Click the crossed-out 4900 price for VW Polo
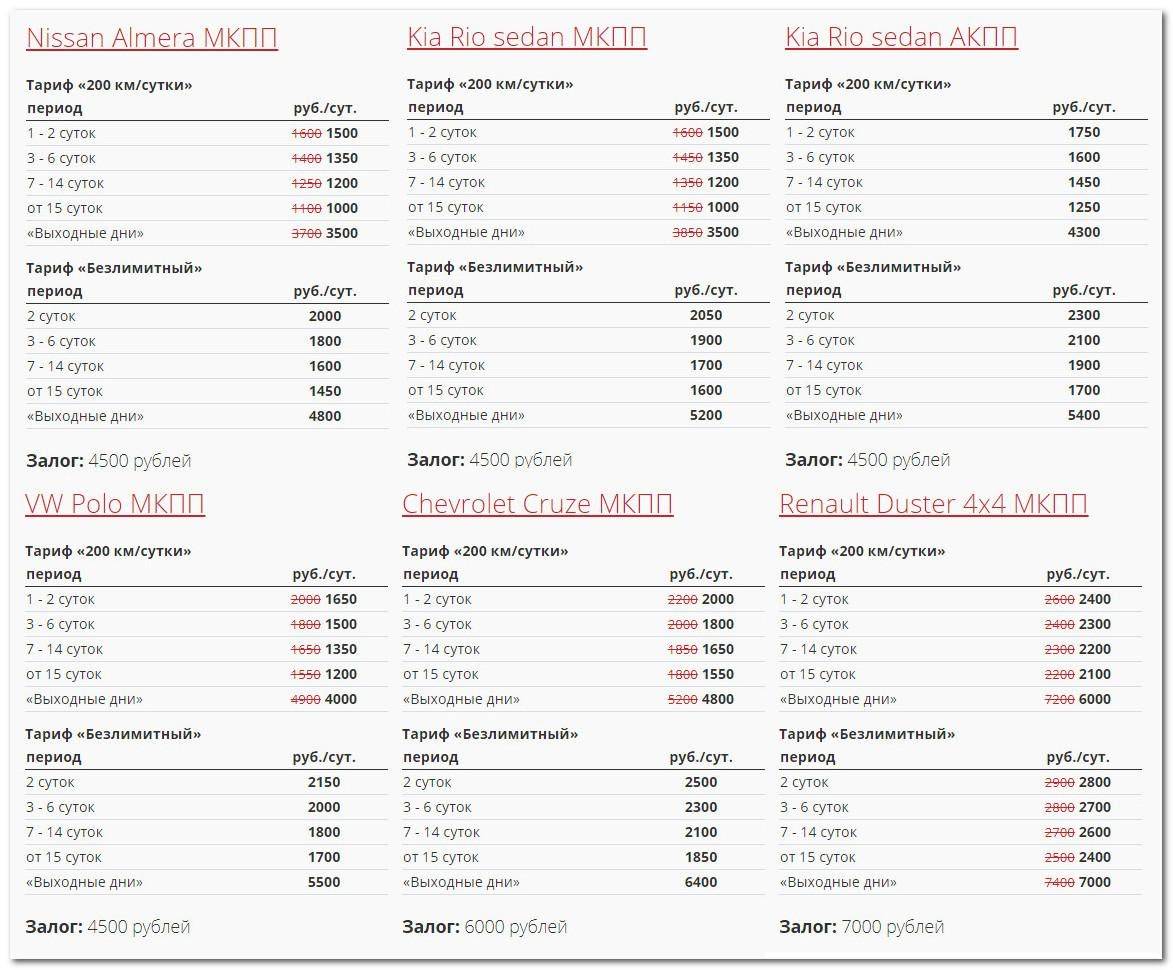The height and width of the screenshot is (970, 1173). tap(305, 699)
